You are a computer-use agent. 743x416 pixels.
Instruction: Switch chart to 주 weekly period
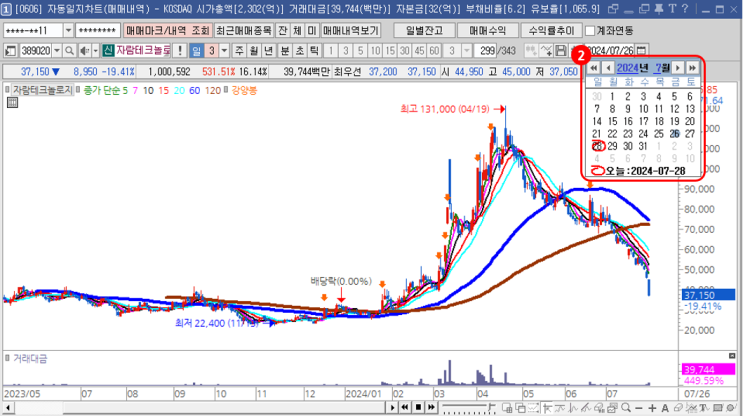[239, 50]
